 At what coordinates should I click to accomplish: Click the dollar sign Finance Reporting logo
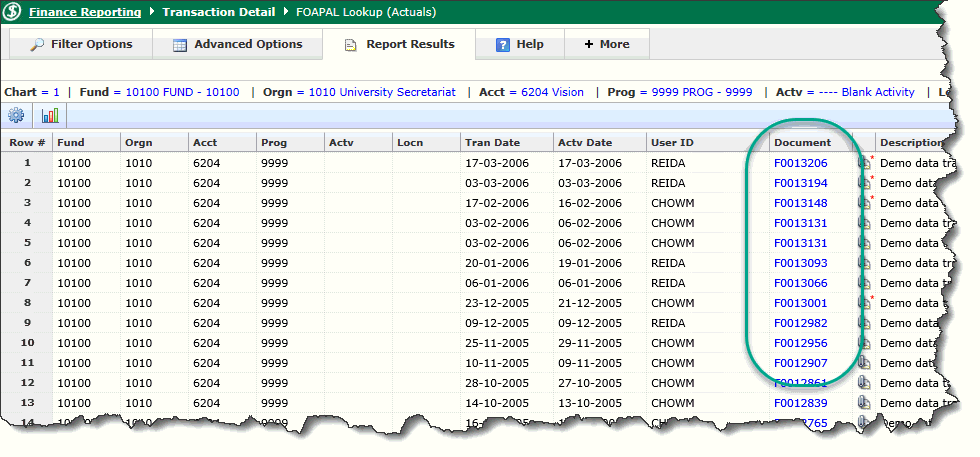pos(13,14)
